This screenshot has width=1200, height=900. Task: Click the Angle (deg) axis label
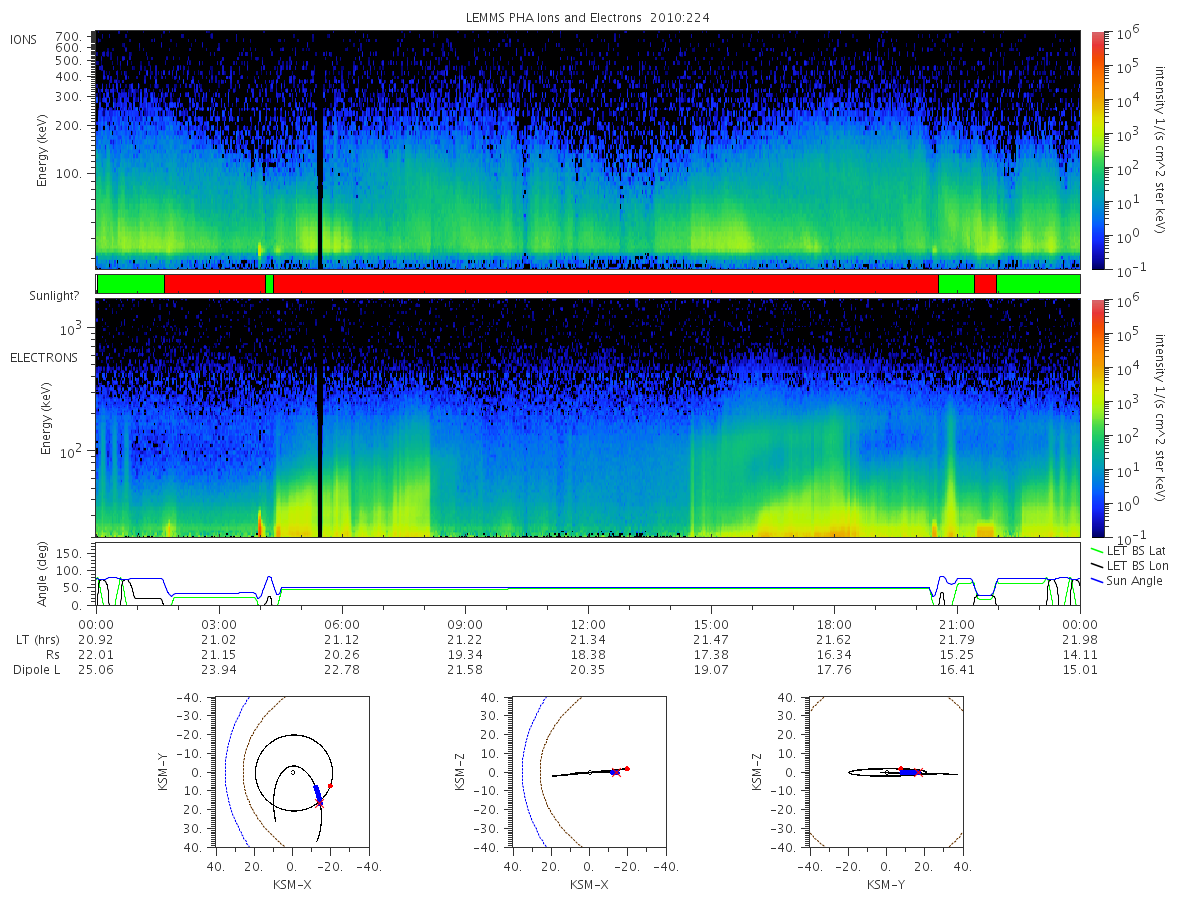pyautogui.click(x=45, y=577)
